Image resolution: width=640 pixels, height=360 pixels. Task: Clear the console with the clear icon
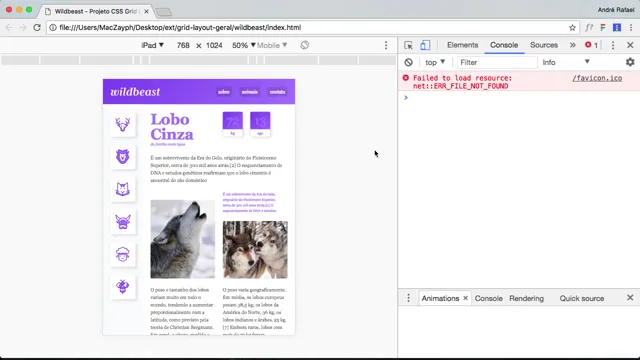(x=409, y=62)
